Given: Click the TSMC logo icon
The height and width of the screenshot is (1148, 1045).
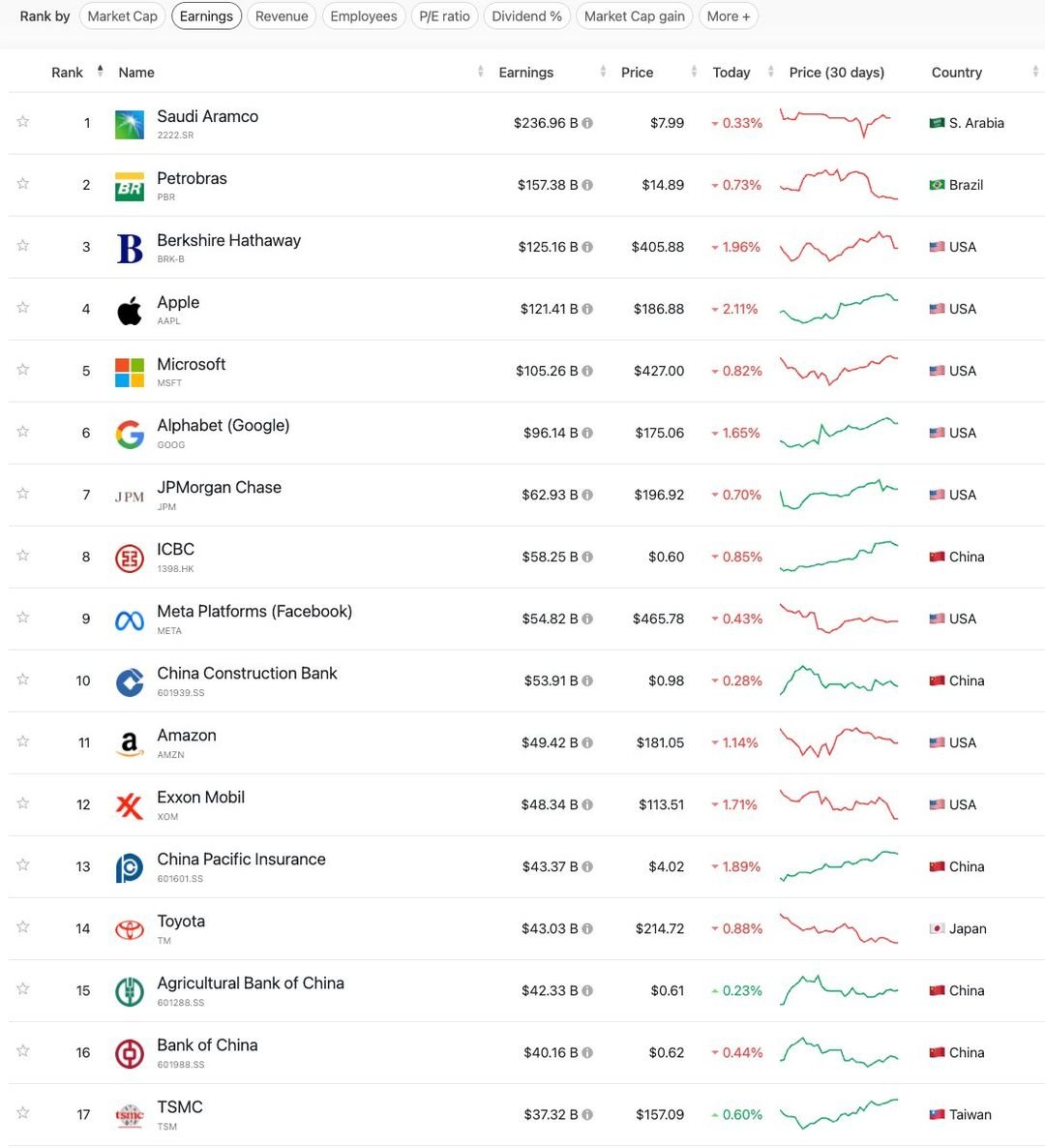Looking at the screenshot, I should [x=130, y=1116].
